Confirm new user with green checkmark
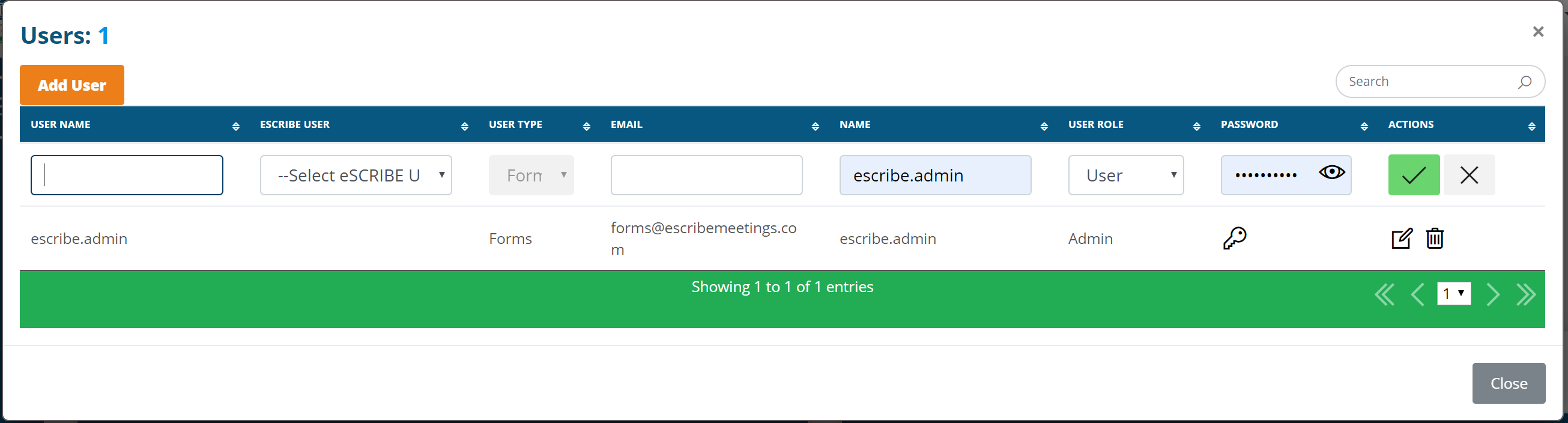This screenshot has width=1568, height=423. 1414,175
